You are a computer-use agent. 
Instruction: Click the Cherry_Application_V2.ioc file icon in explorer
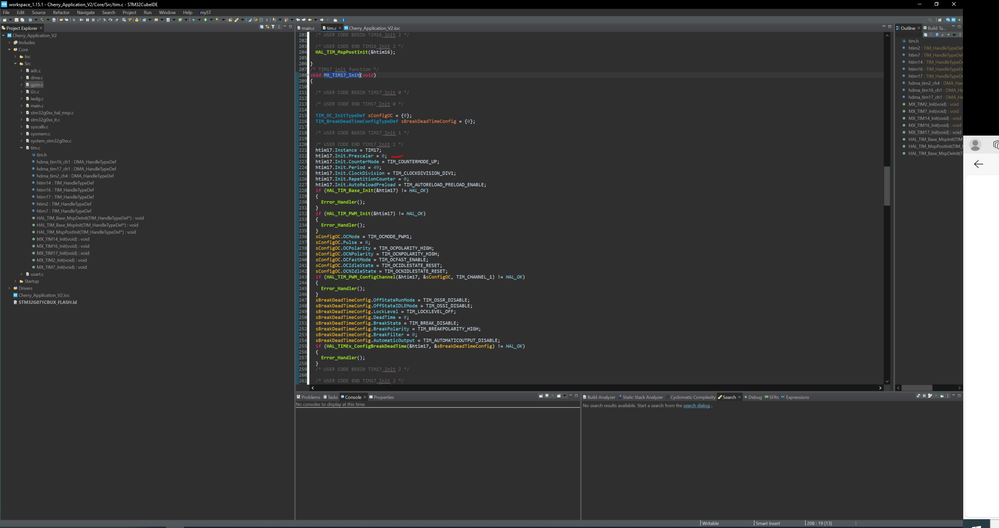point(16,295)
